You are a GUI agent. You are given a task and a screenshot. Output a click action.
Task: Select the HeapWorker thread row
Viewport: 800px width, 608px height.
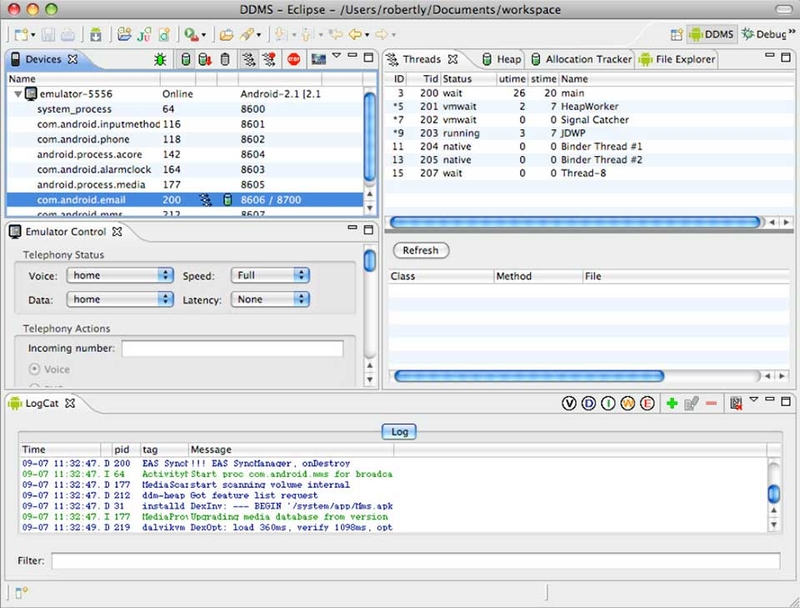tap(589, 107)
